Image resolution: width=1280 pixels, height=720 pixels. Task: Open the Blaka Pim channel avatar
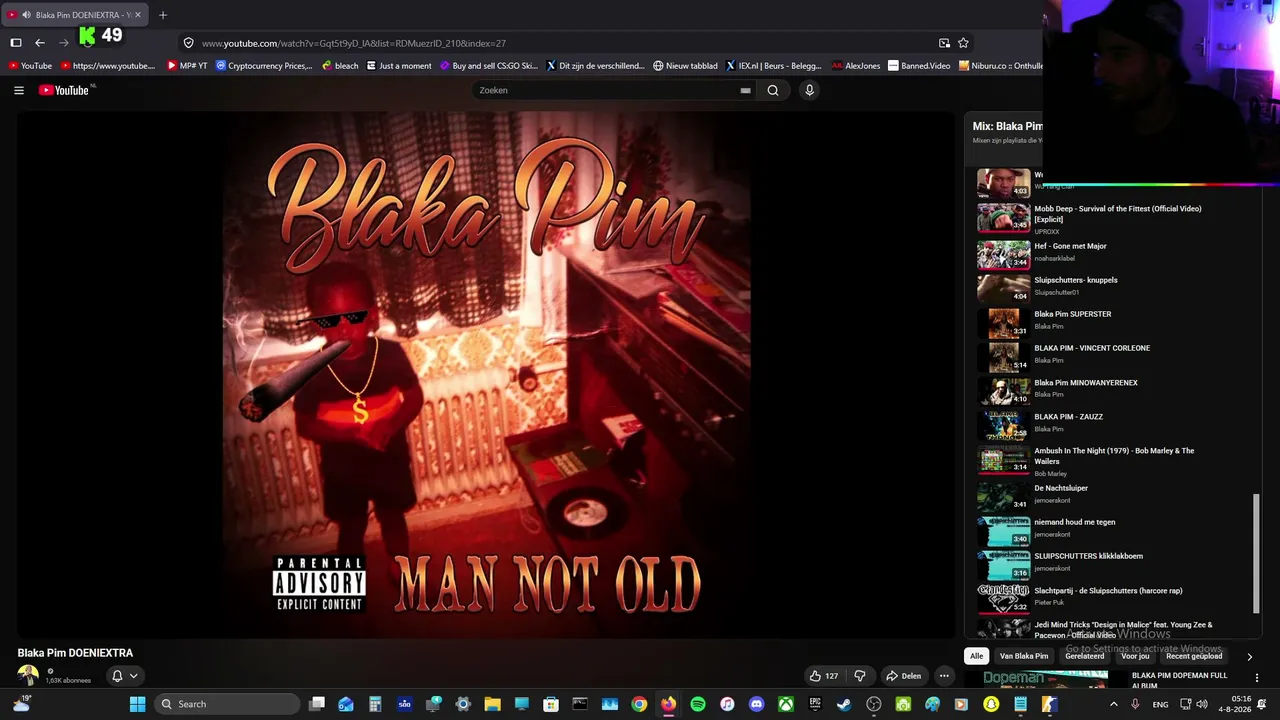(28, 676)
